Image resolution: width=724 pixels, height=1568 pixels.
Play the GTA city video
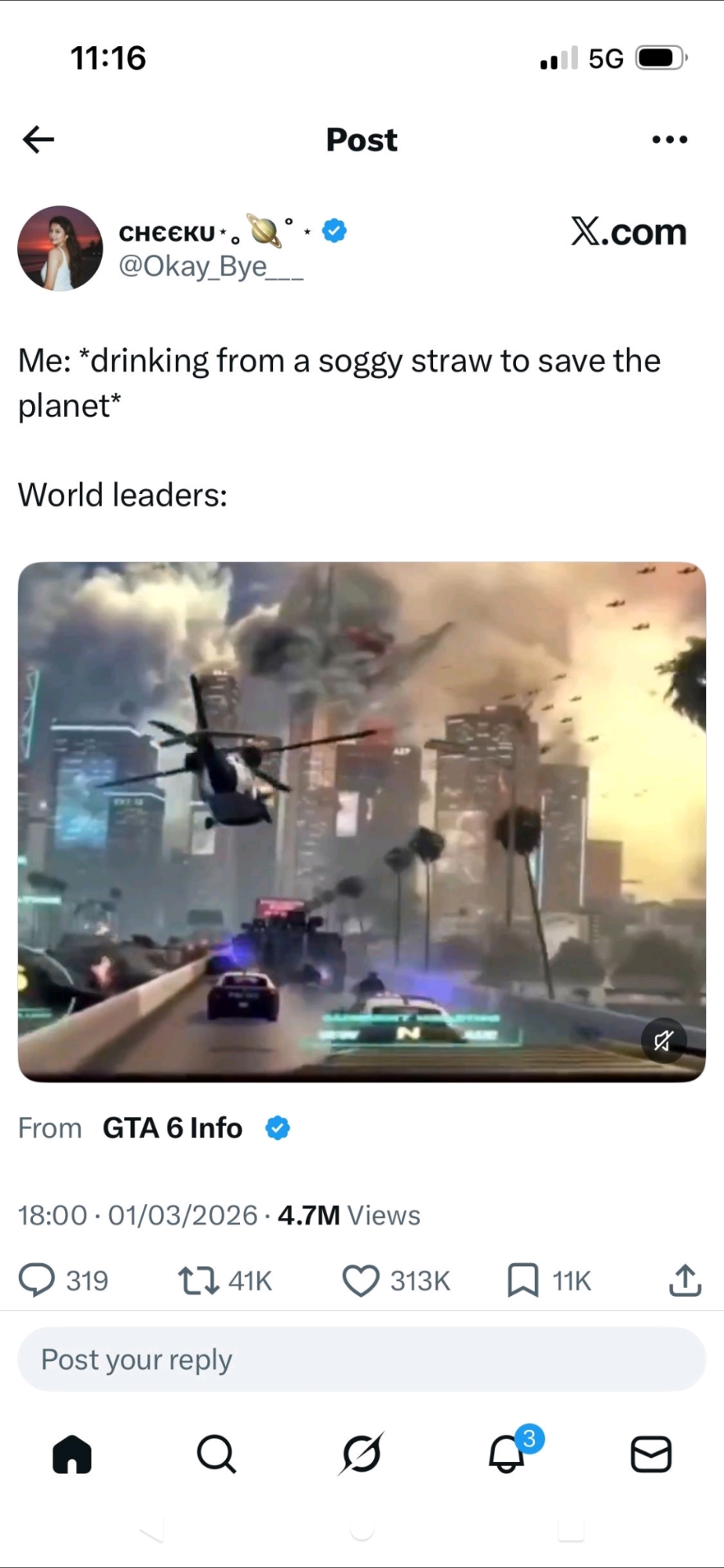point(362,822)
